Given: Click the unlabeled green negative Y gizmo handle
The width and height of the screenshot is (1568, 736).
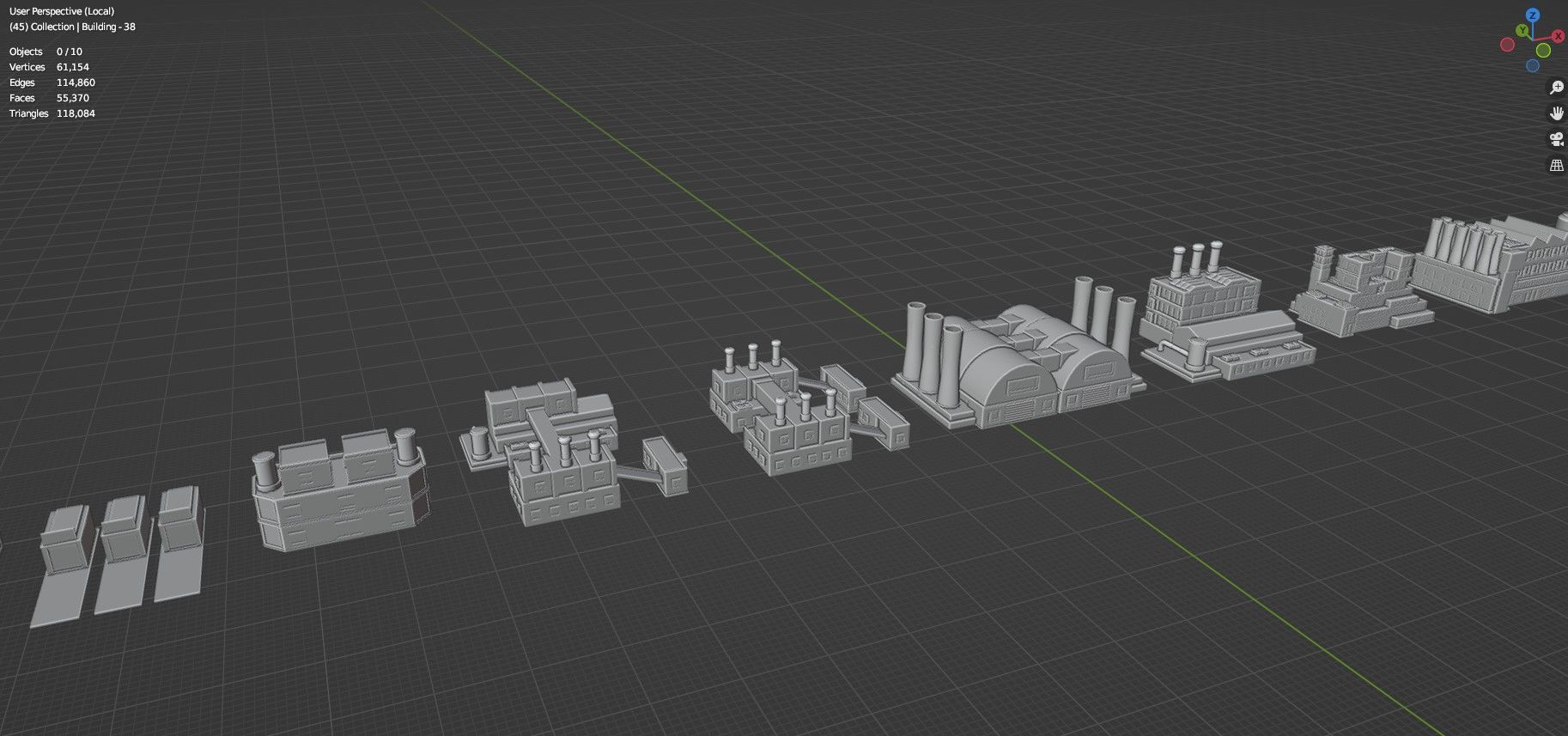Looking at the screenshot, I should pos(1543,51).
